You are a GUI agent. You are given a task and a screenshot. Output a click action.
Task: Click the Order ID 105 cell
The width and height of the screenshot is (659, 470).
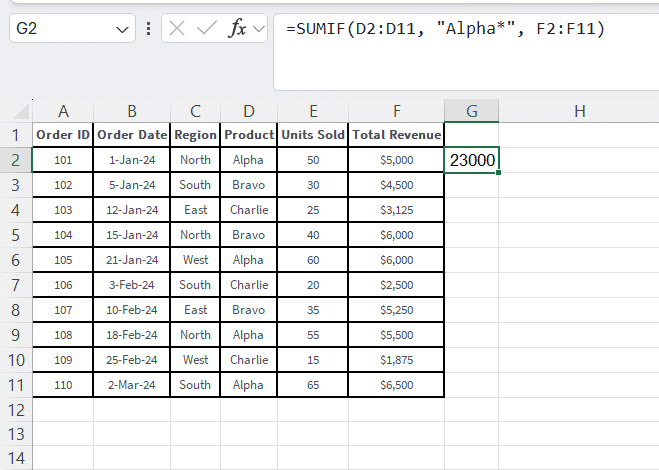point(63,260)
